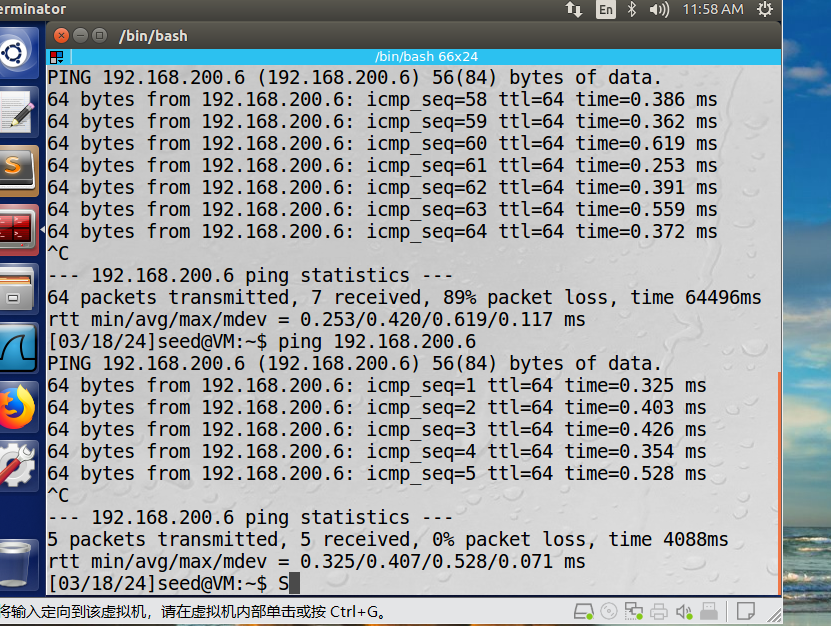
Task: Launch Wireshark from the dock
Action: pos(18,348)
